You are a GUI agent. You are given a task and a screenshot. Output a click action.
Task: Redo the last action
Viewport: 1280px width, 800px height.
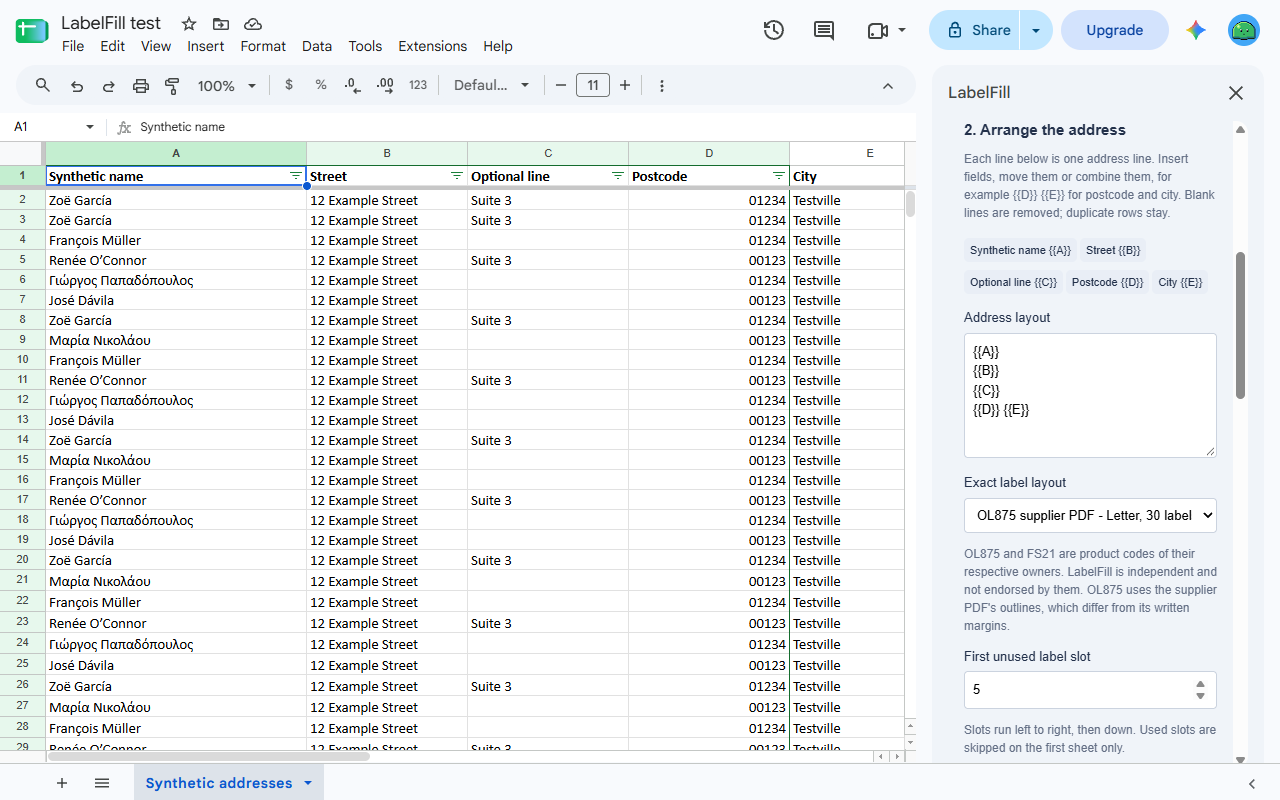coord(109,86)
